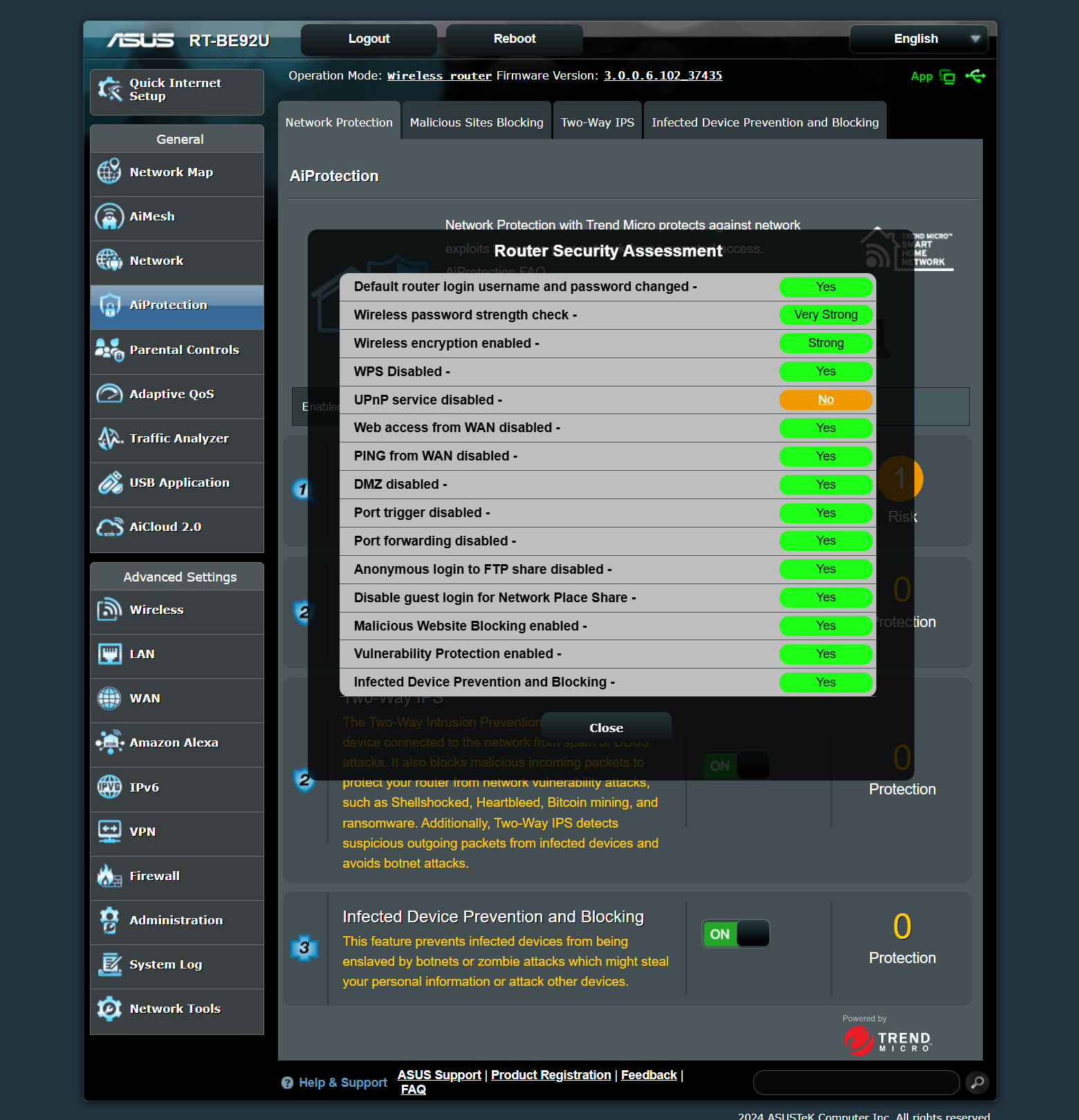Click the USB status icon in header
1079x1120 pixels.
[x=976, y=76]
